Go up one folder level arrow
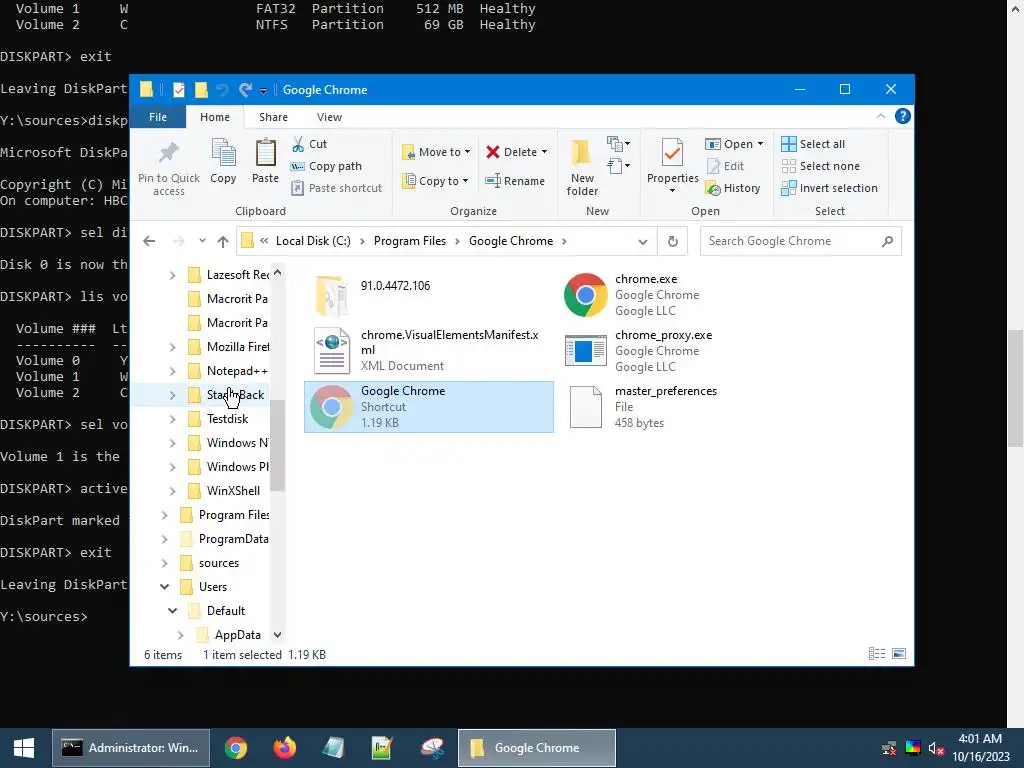1024x768 pixels. pos(223,241)
